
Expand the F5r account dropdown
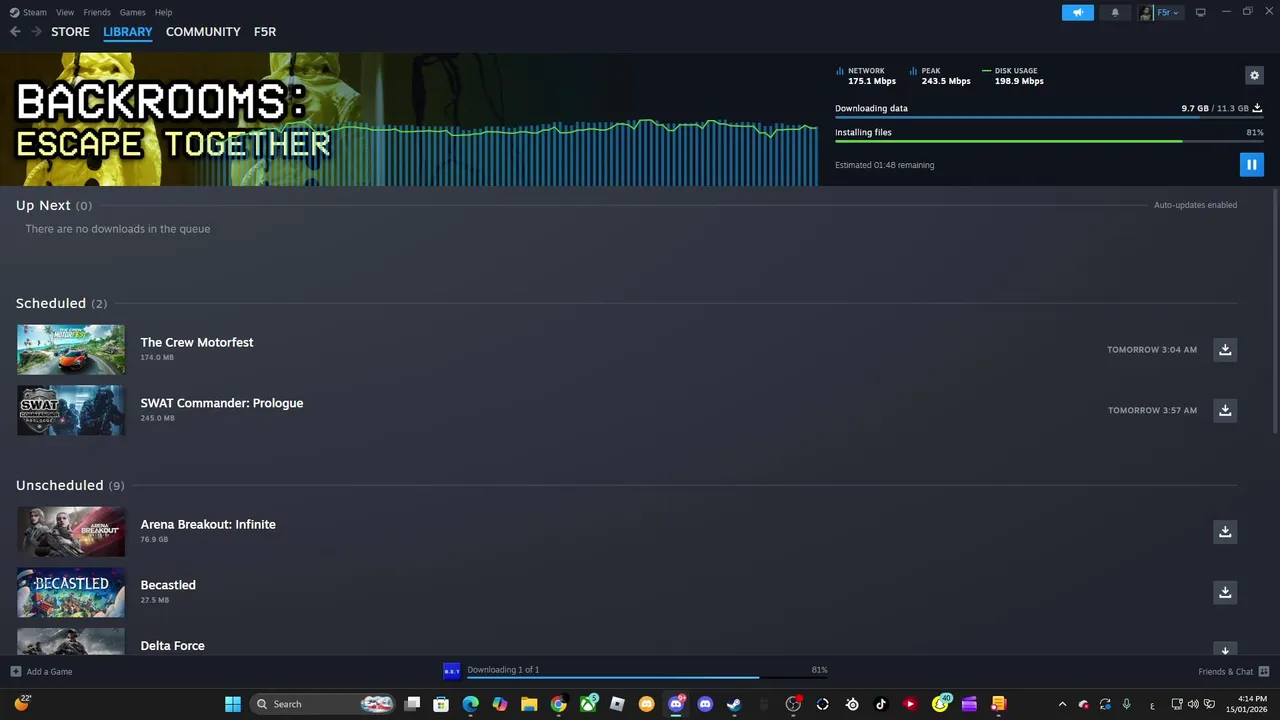point(1160,12)
